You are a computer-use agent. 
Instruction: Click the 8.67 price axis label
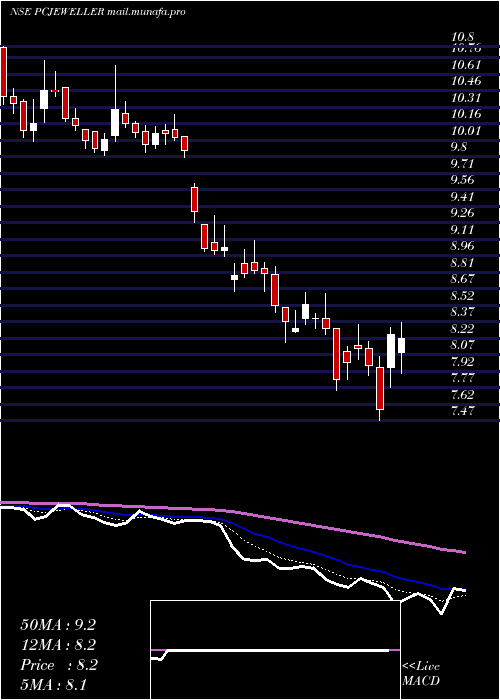[462, 279]
